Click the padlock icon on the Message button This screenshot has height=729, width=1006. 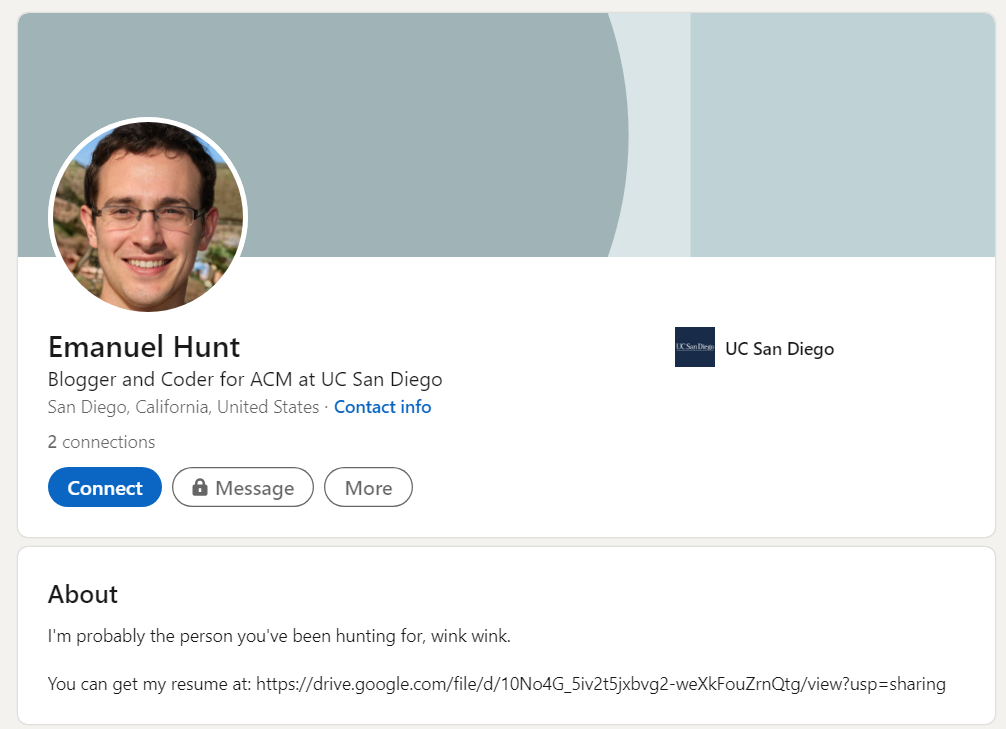pyautogui.click(x=200, y=487)
